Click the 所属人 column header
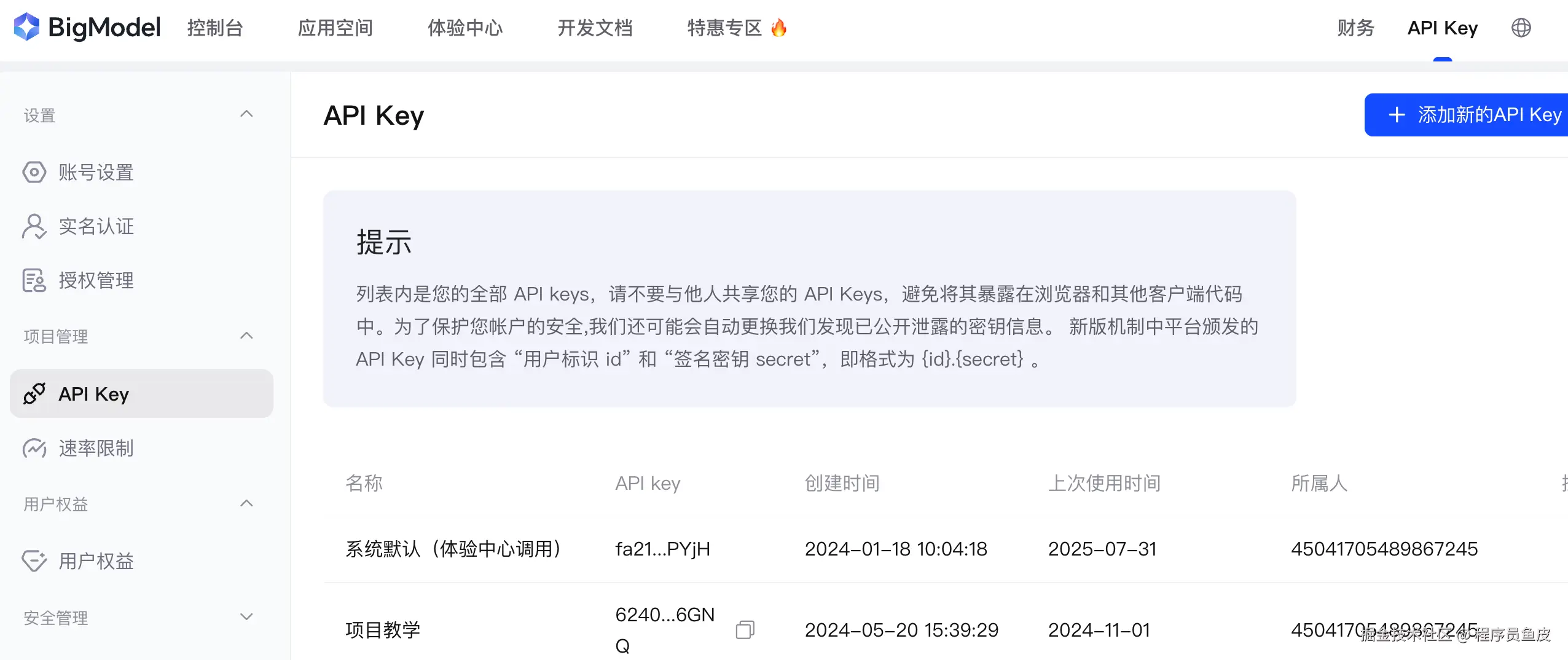1568x660 pixels. tap(1319, 483)
